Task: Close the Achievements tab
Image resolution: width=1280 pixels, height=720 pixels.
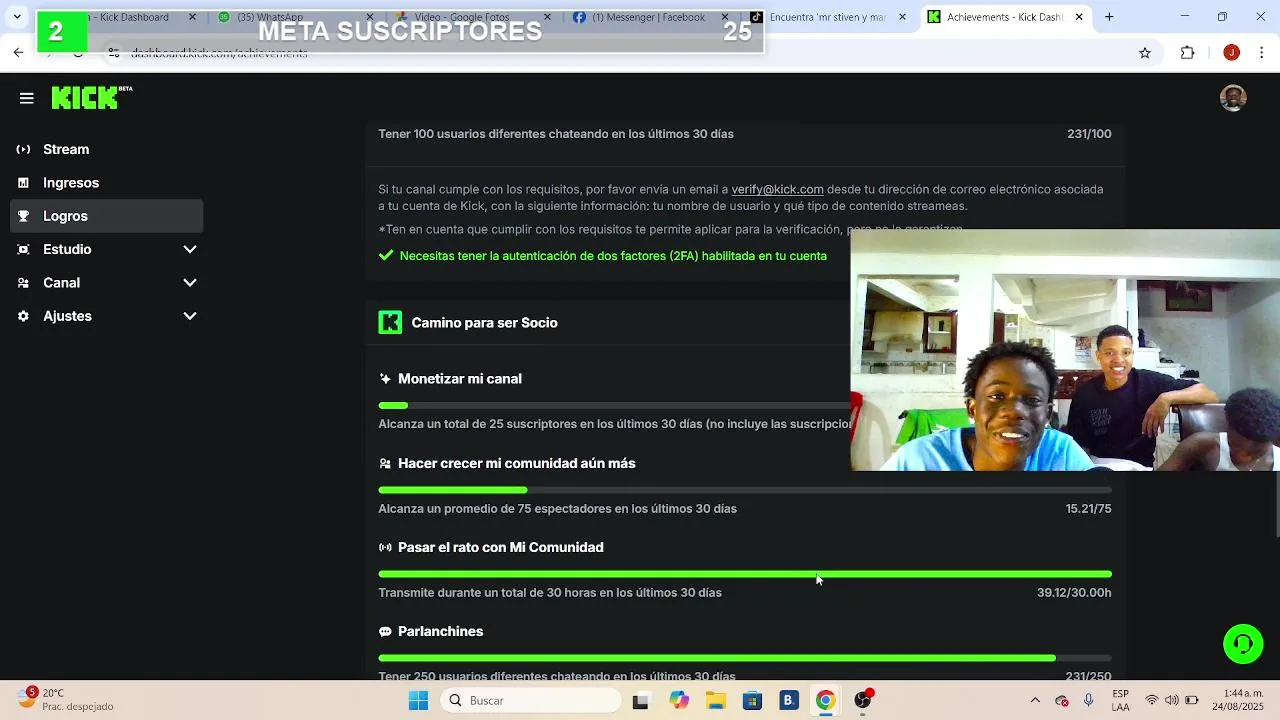Action: (1079, 17)
